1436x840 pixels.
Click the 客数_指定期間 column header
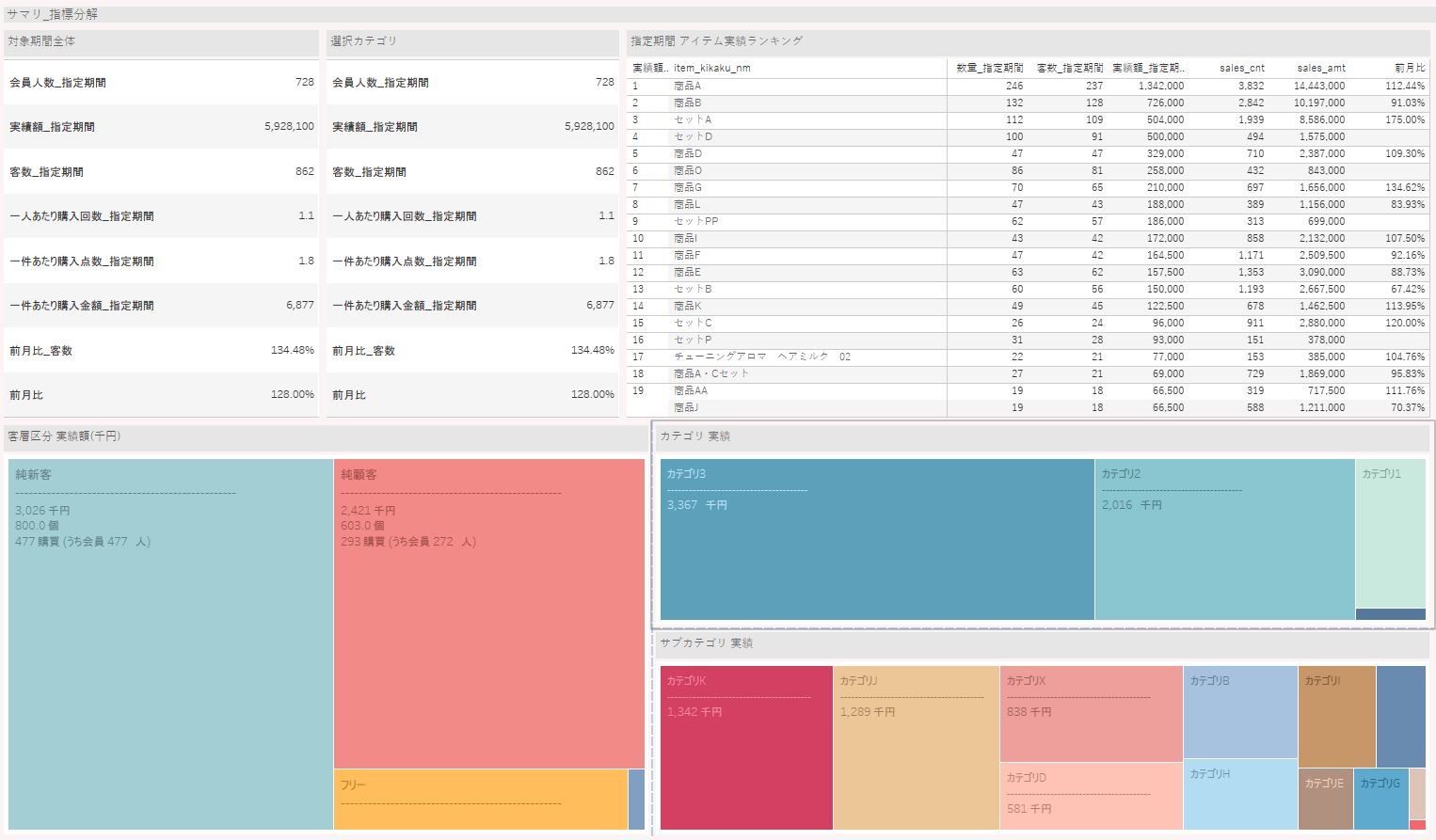point(1069,68)
